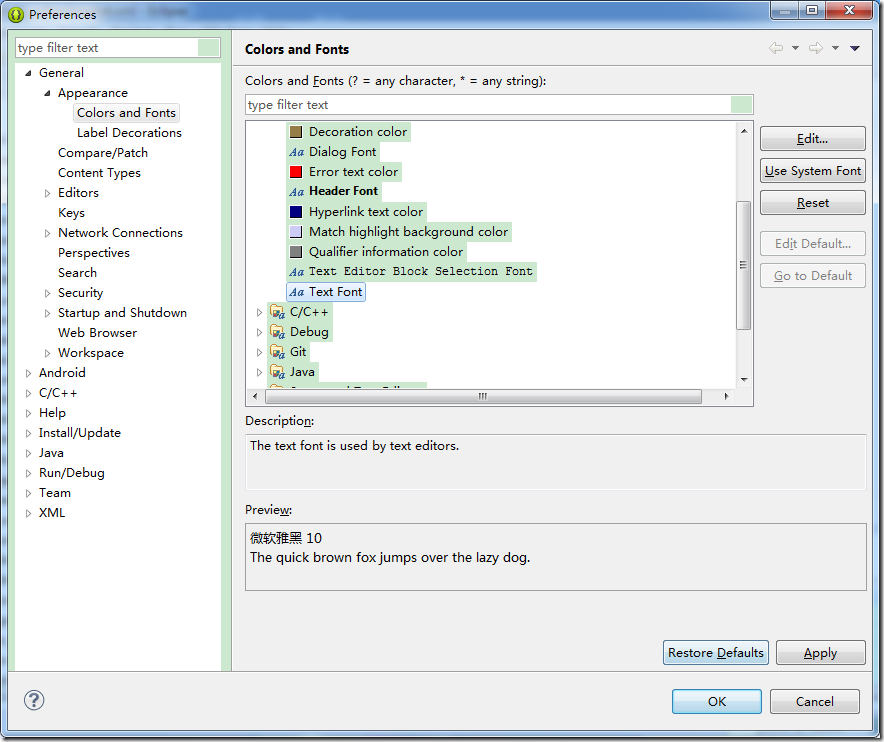This screenshot has height=742, width=884.
Task: Select the Qualifier information color swatch
Action: click(296, 252)
